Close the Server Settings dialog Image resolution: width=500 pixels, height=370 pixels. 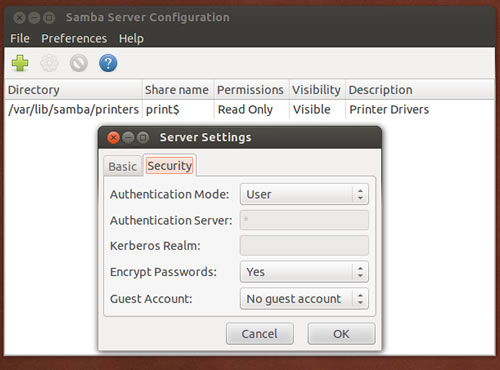tap(114, 137)
